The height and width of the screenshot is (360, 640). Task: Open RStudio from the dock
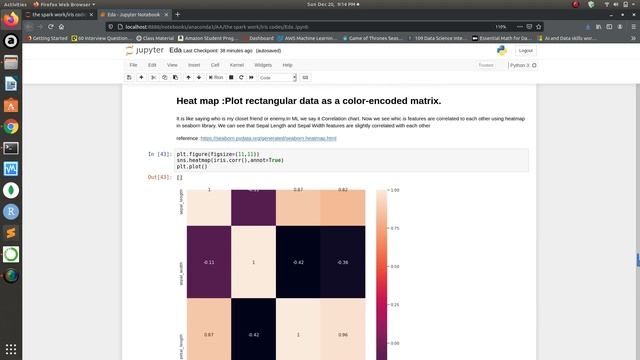11,211
